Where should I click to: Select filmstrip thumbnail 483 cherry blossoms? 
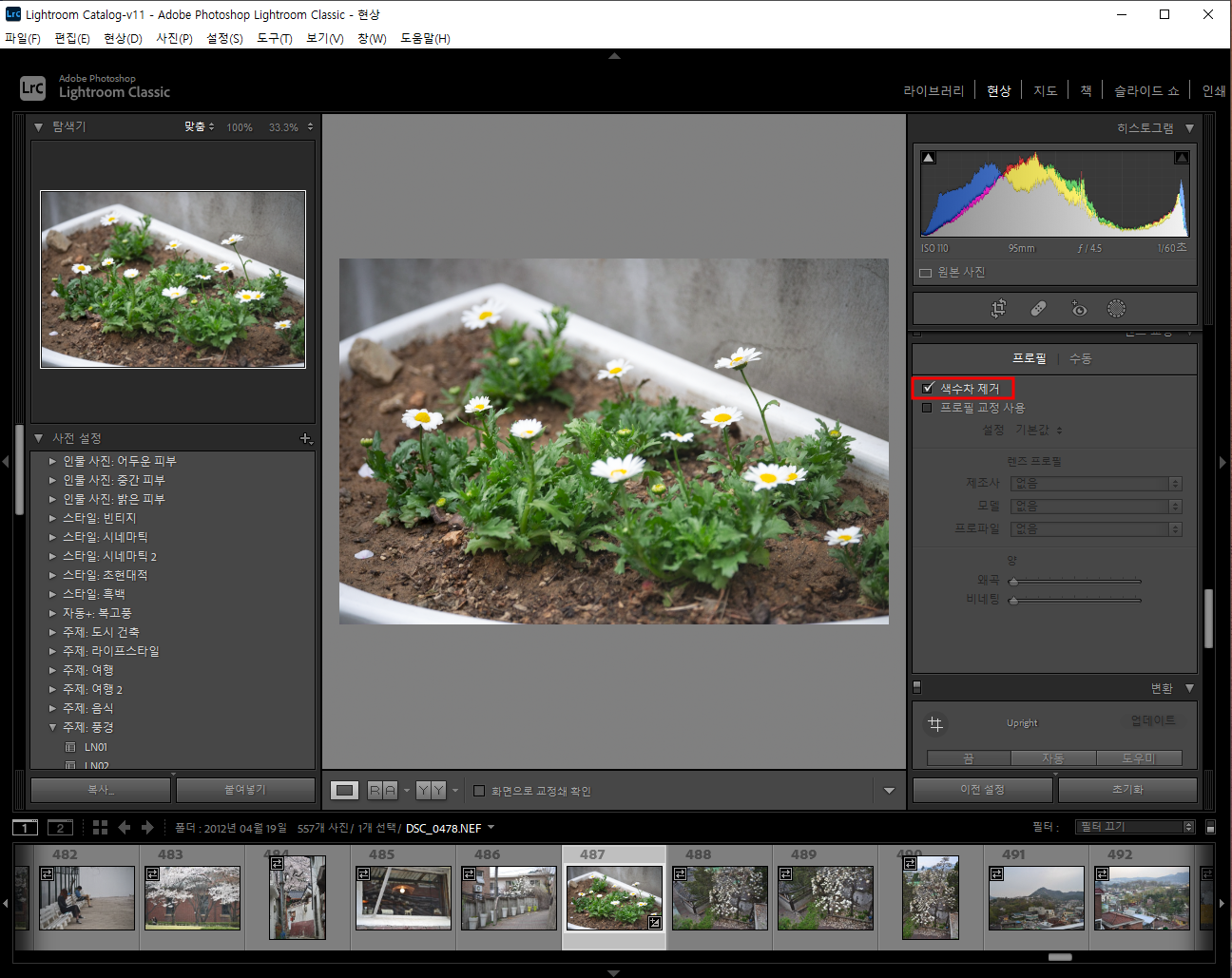click(193, 897)
